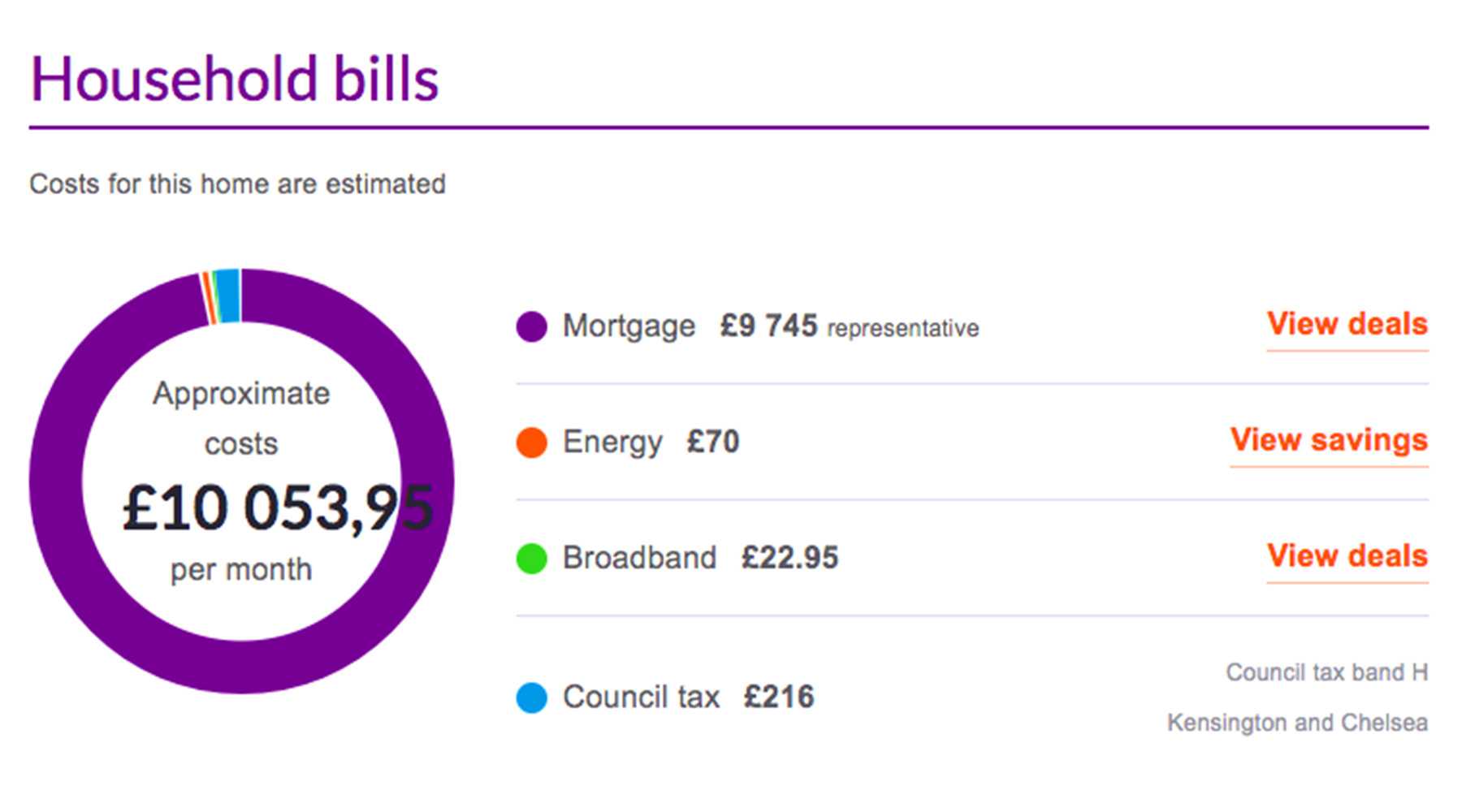This screenshot has width=1462, height=812.
Task: Click the purple Mortgage legend dot
Action: point(531,326)
